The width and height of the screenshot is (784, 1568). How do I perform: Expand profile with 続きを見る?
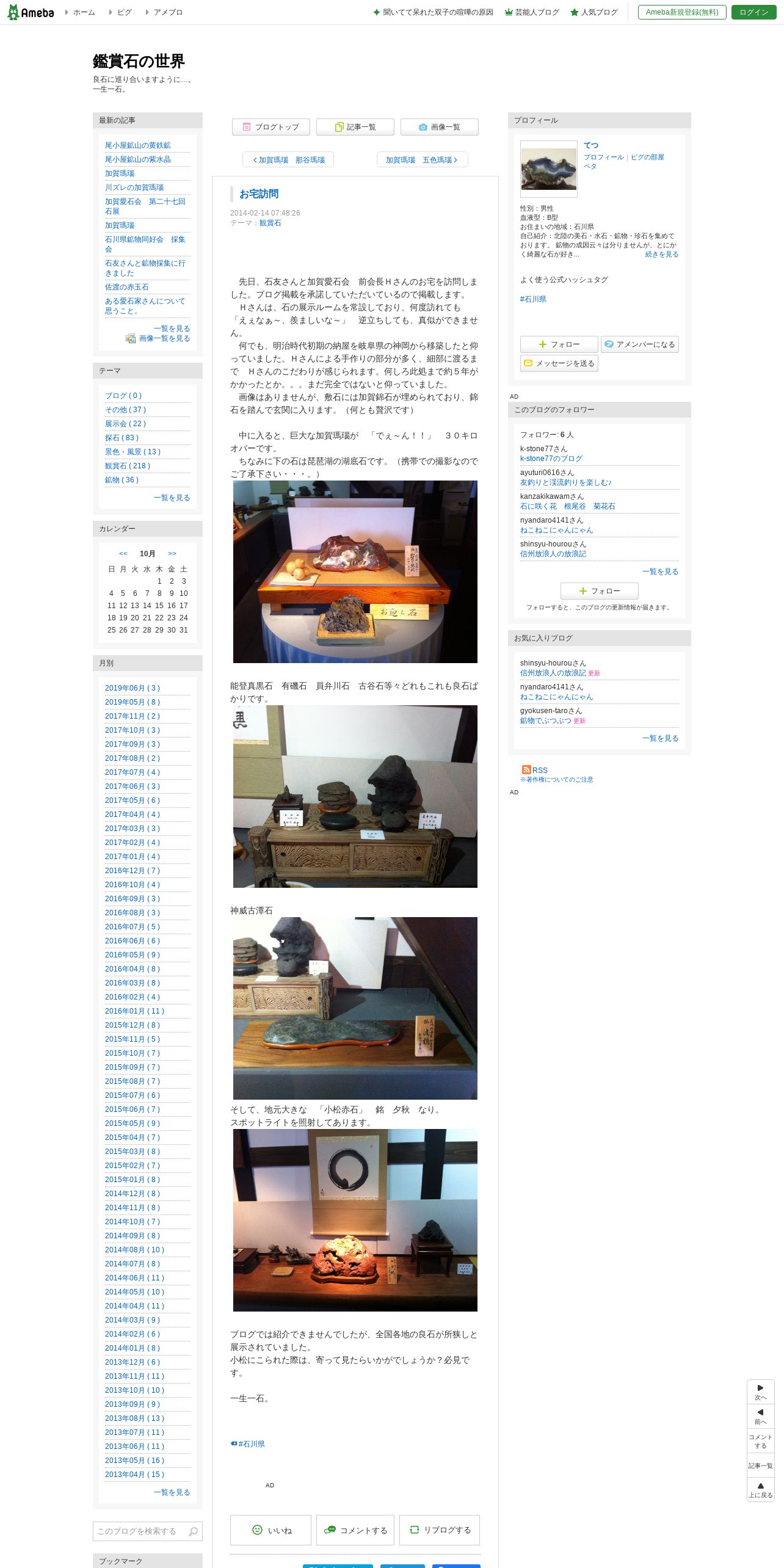pyautogui.click(x=662, y=254)
